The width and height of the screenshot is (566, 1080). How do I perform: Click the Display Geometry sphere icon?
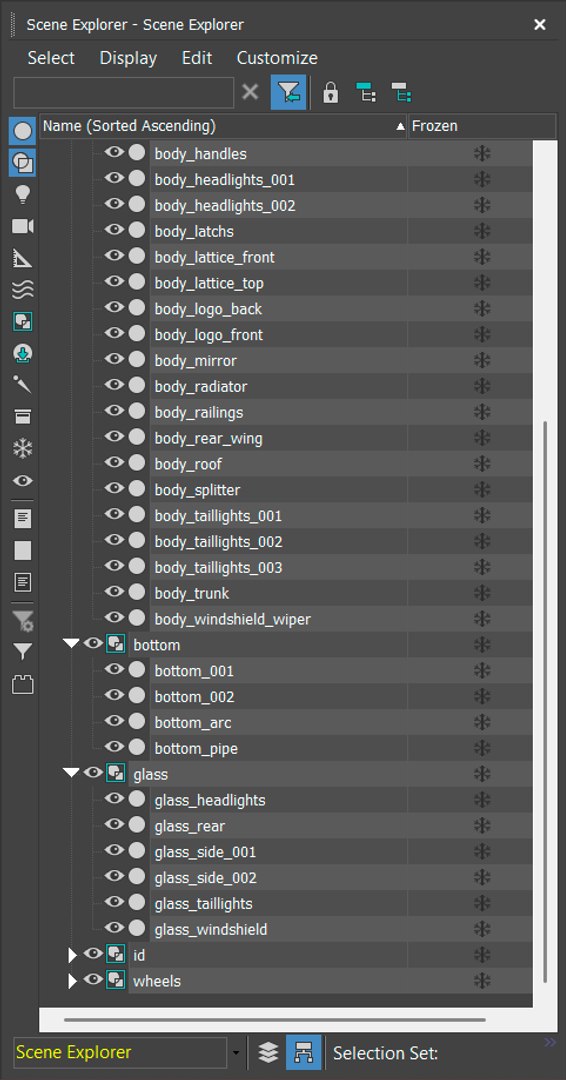pos(23,131)
